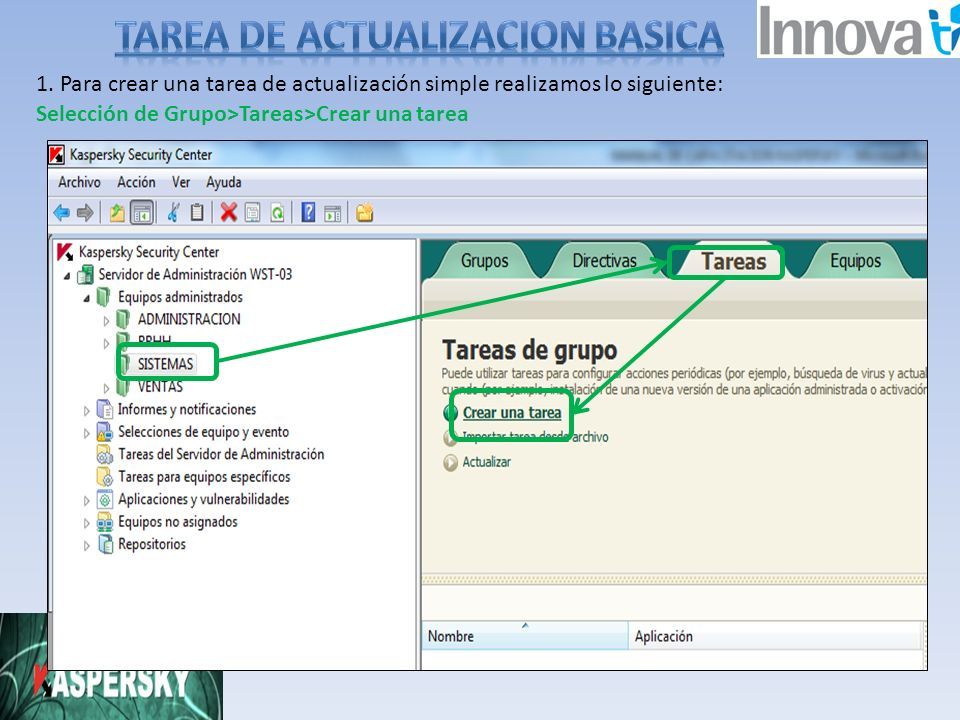Click the Repositorios node icon
The height and width of the screenshot is (720, 960).
point(105,544)
